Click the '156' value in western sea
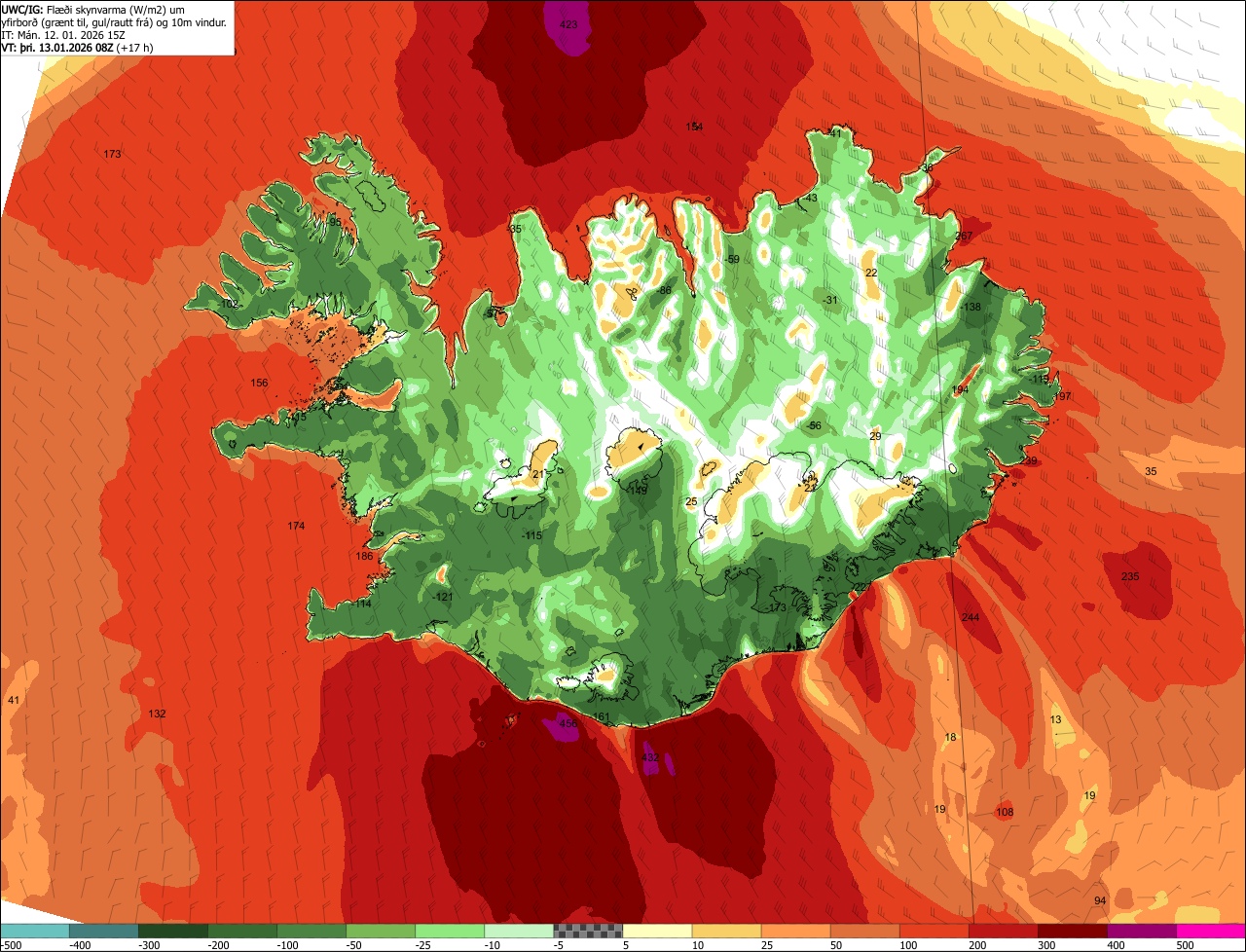Viewport: 1246px width, 952px height. coord(259,383)
